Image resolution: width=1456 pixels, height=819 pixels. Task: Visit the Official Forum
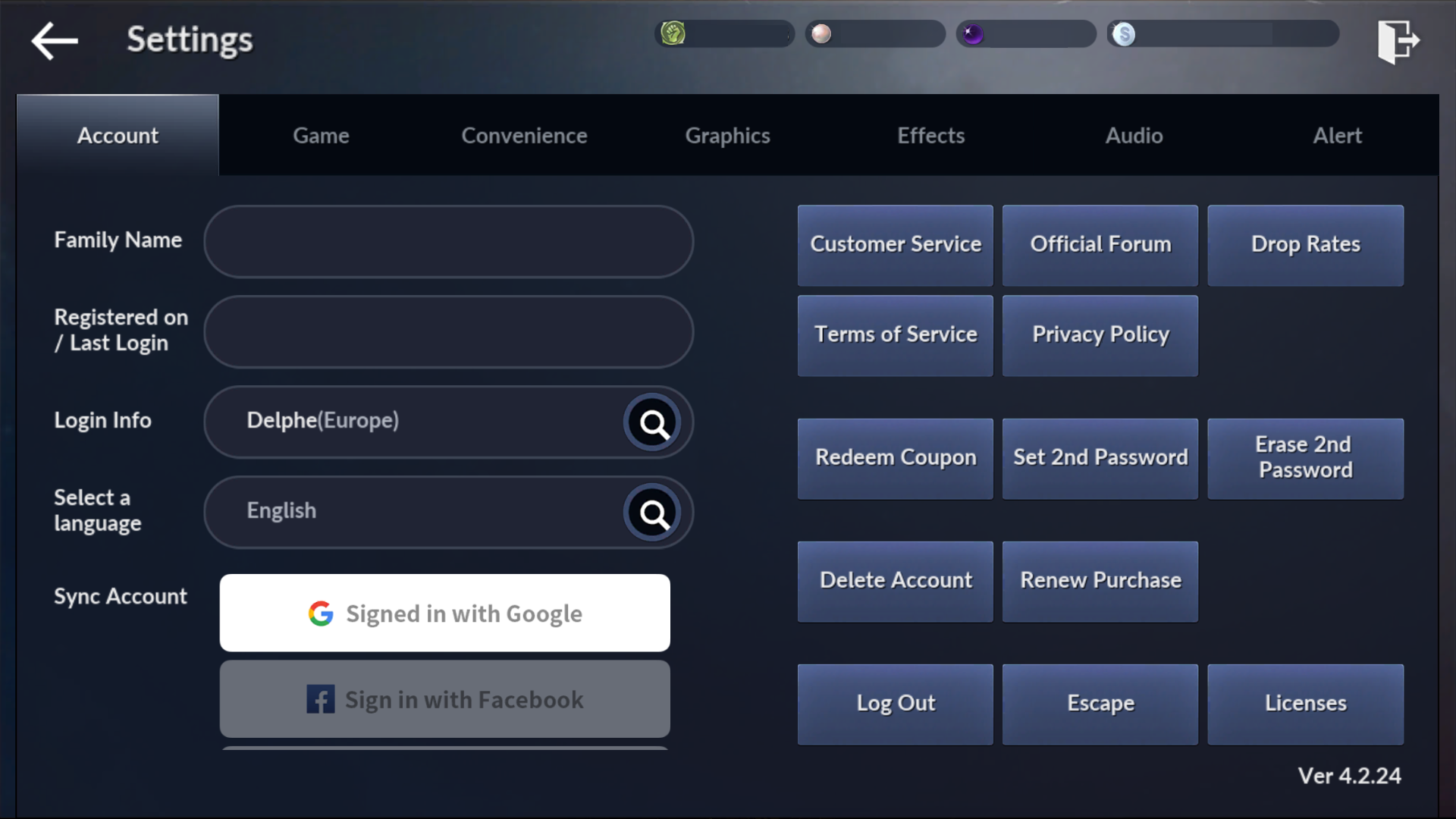1100,245
